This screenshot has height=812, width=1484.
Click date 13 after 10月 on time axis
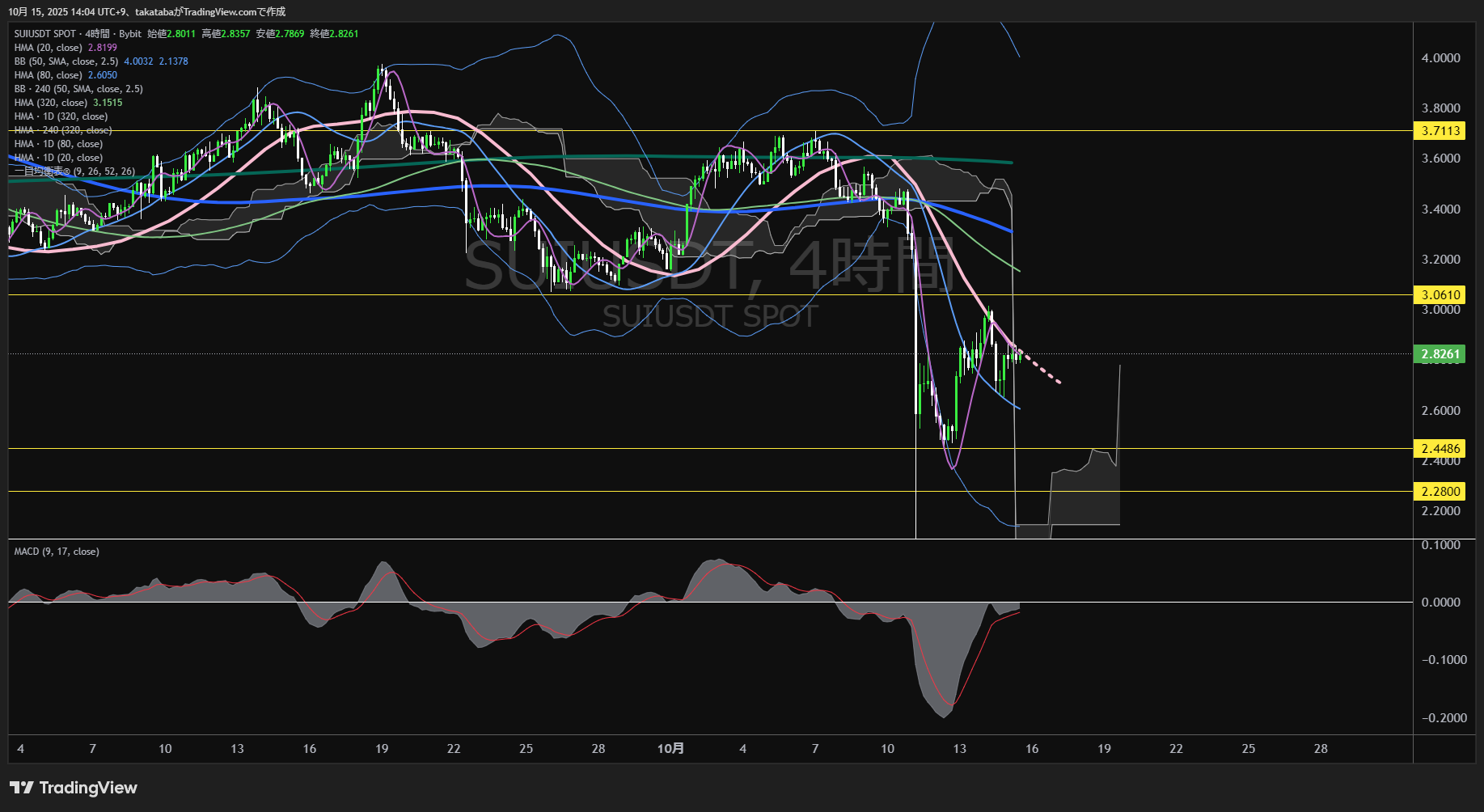point(959,749)
